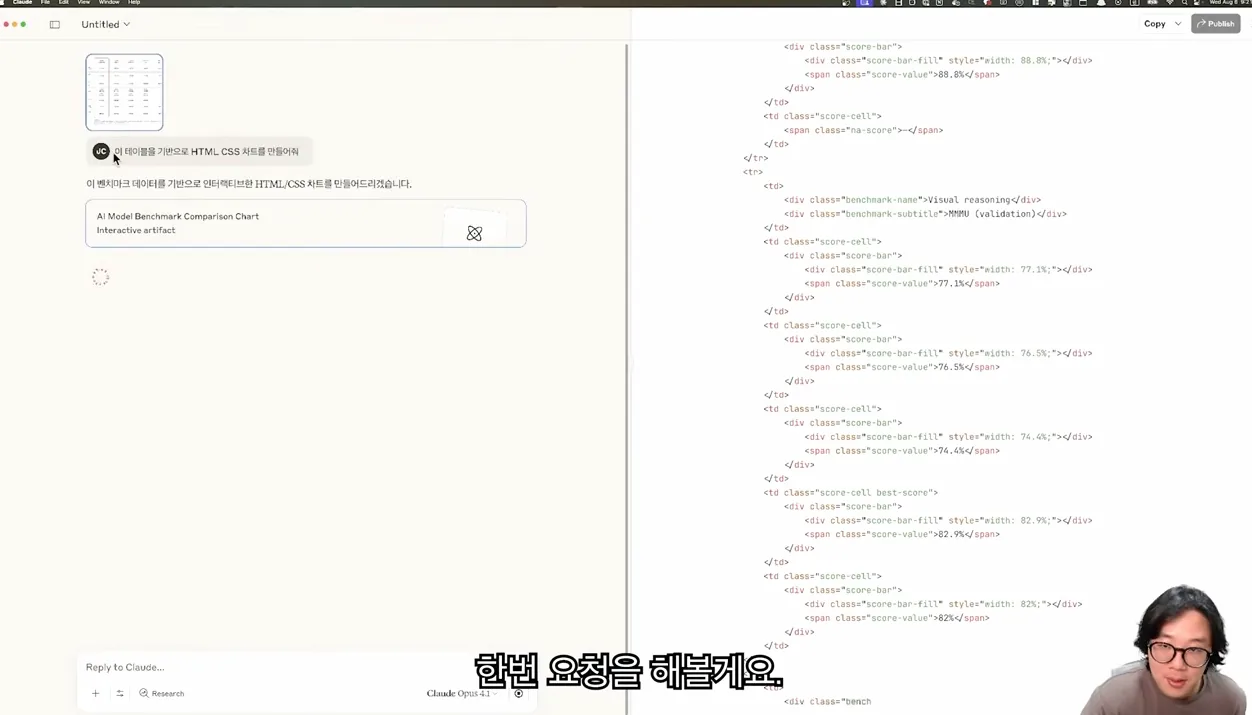
Task: Click the score-value 74.4% code line
Action: point(901,451)
